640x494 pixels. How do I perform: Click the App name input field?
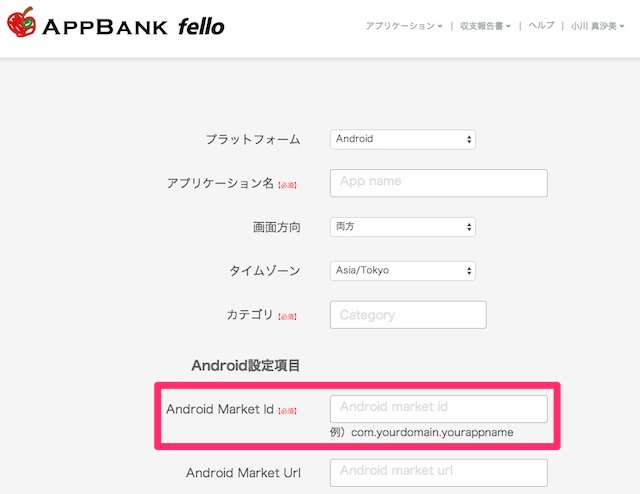438,183
